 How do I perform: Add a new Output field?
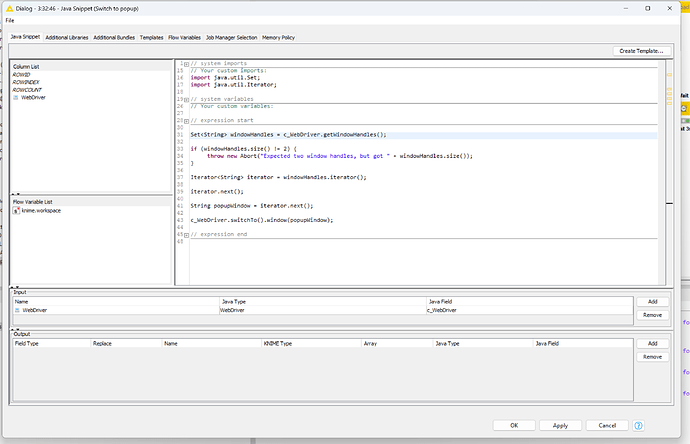(x=653, y=344)
